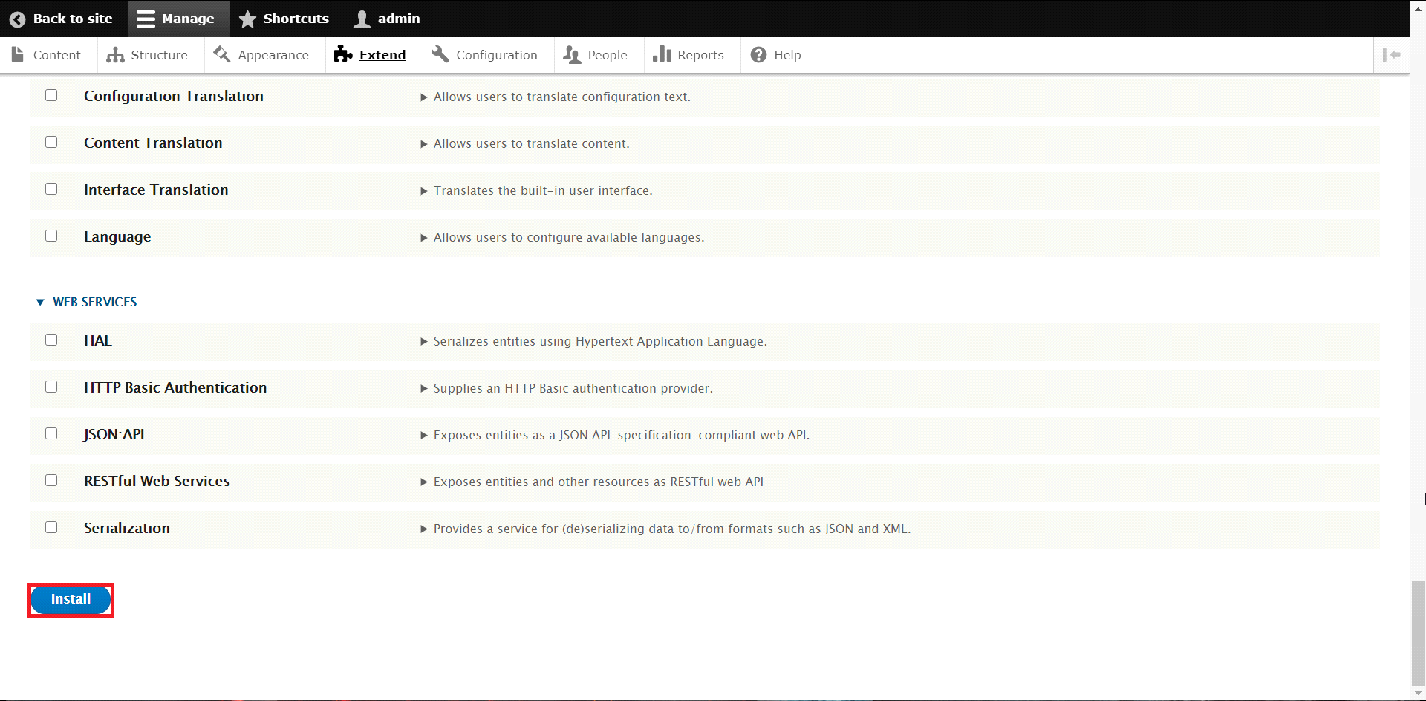Click the Manage hamburger menu icon
This screenshot has height=701, width=1426.
point(146,19)
